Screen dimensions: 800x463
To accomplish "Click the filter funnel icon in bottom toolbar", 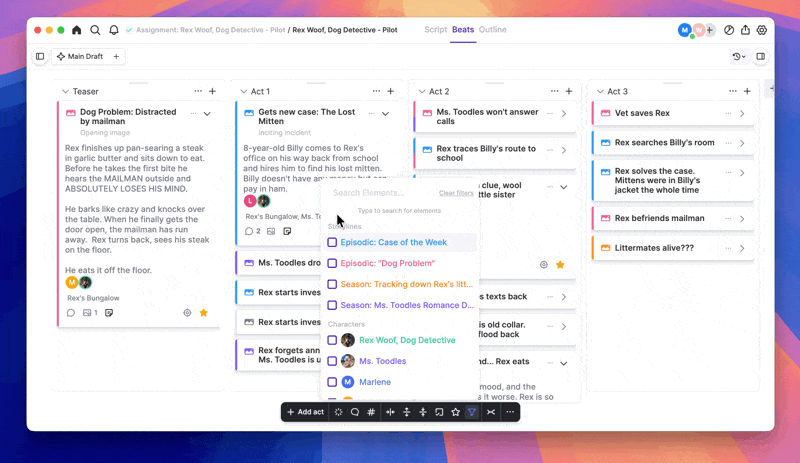I will [472, 412].
